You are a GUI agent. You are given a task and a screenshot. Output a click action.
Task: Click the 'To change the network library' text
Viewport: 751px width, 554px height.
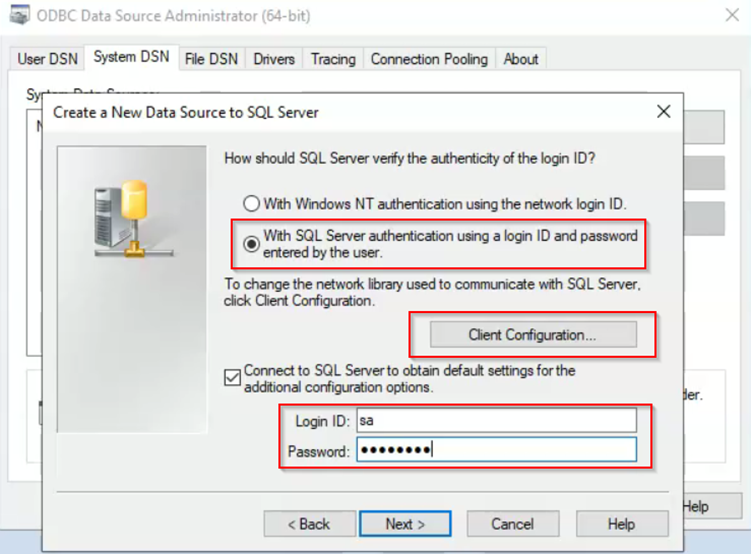(432, 292)
